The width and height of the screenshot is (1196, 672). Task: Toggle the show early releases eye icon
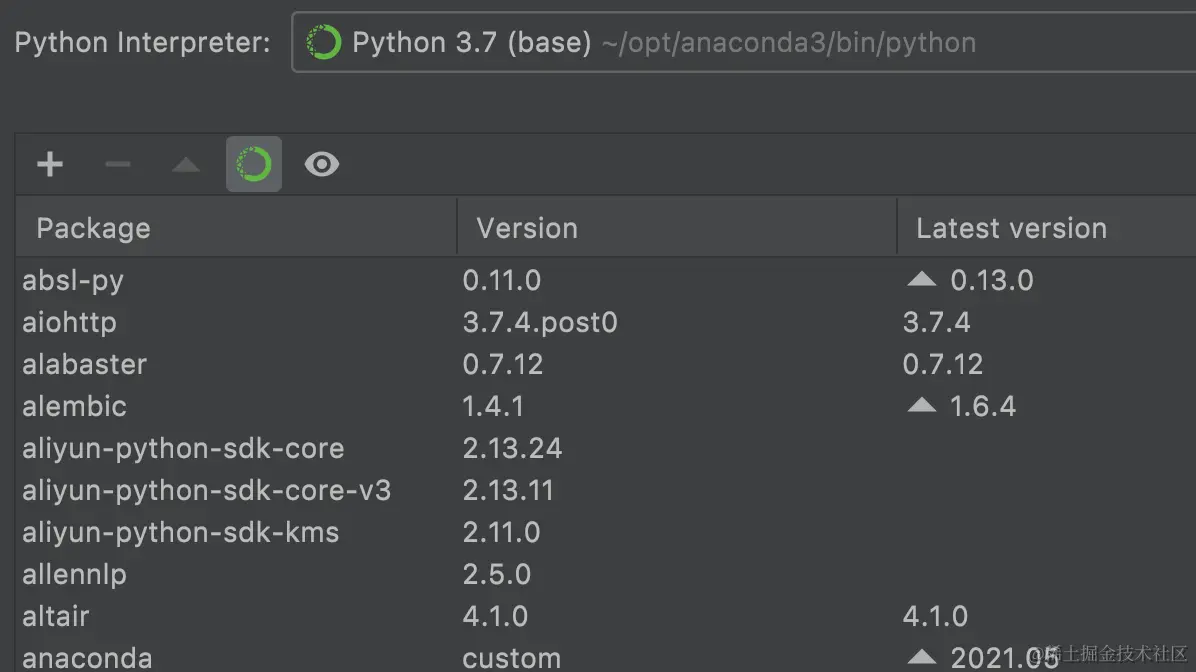point(322,164)
